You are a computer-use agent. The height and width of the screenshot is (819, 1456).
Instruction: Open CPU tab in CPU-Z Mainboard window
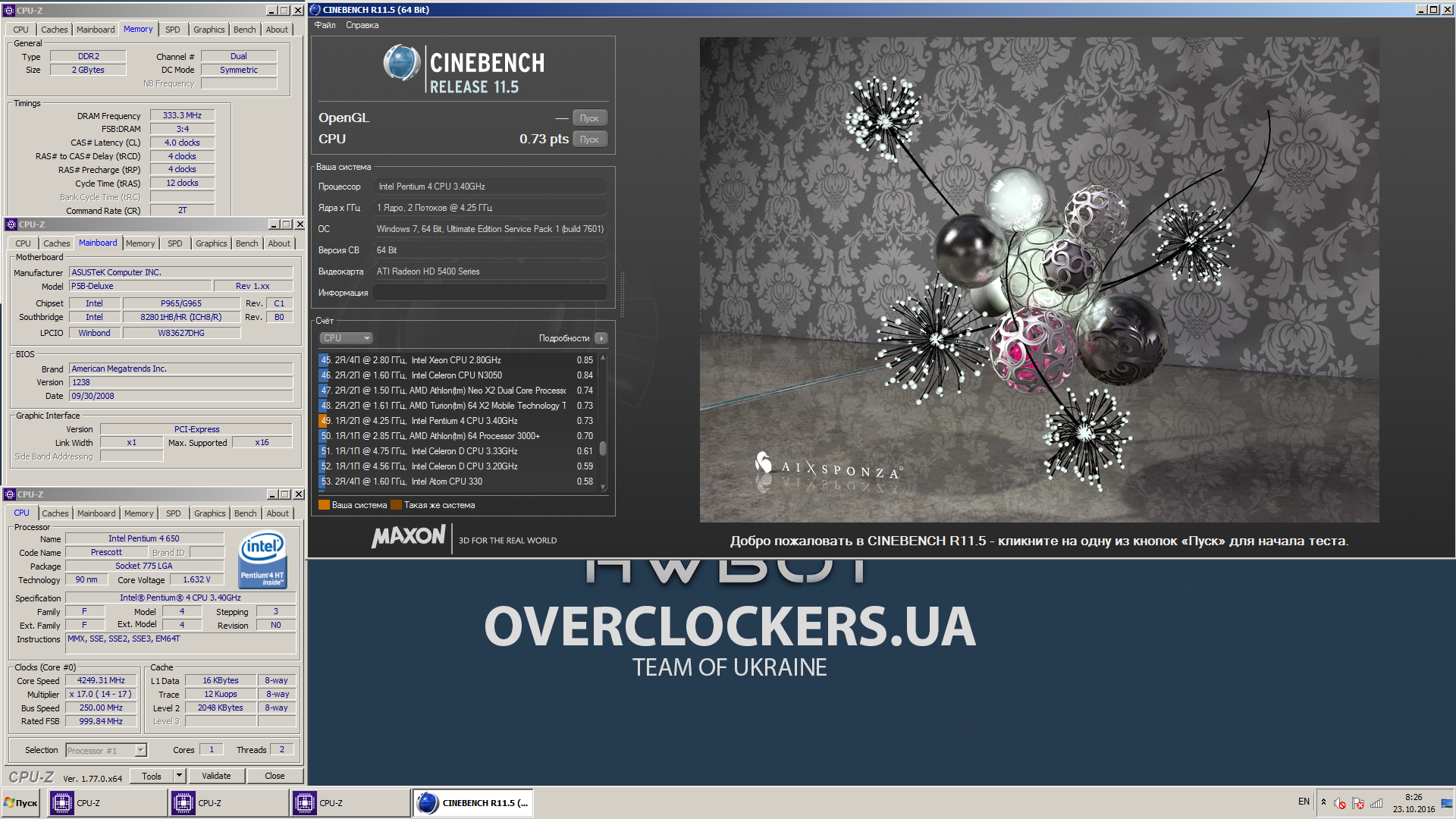[24, 243]
